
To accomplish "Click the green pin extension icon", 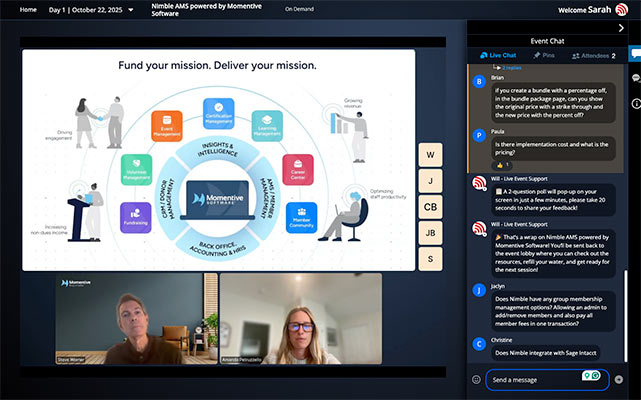I will [x=587, y=375].
